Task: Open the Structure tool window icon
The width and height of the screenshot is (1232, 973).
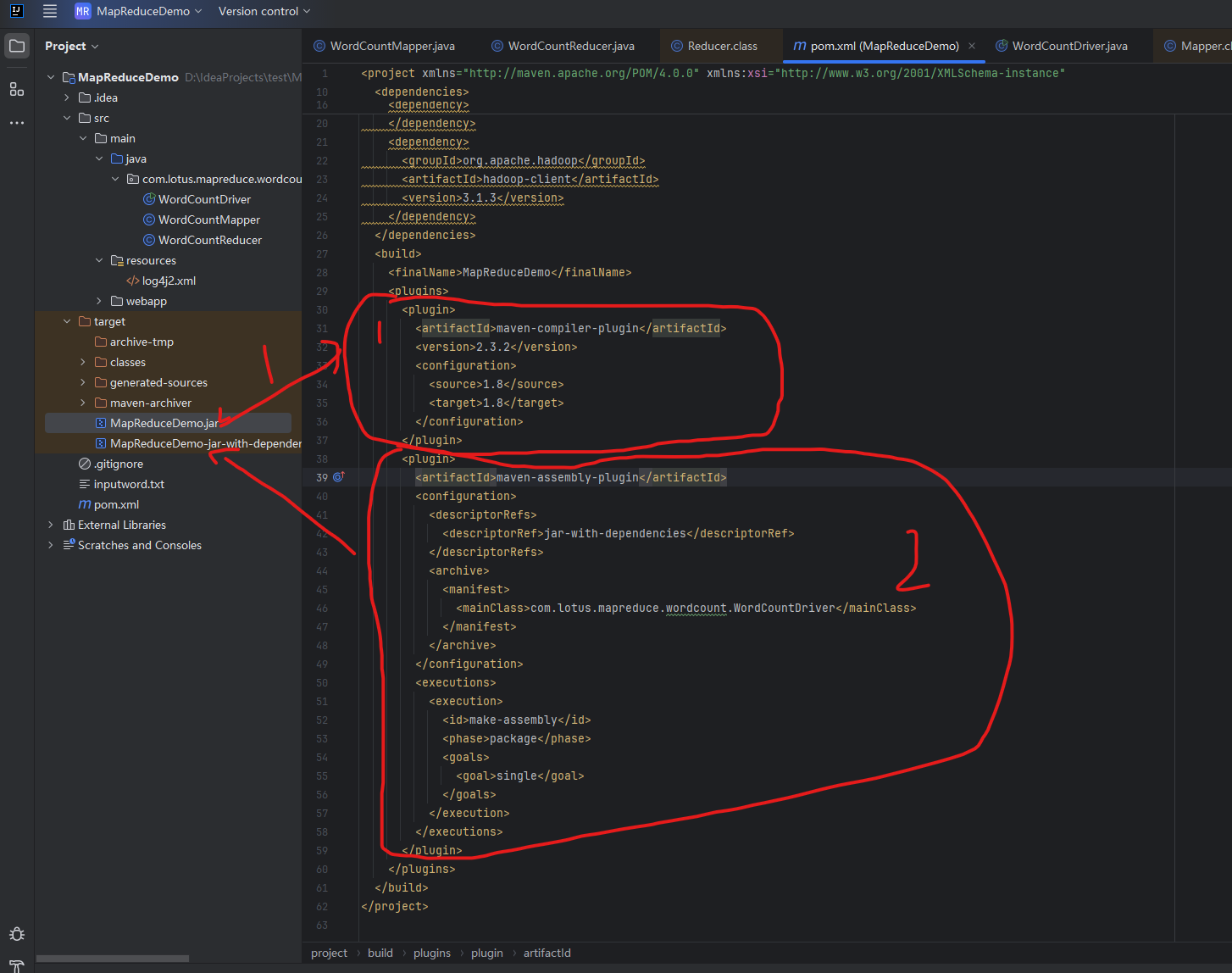Action: [16, 88]
